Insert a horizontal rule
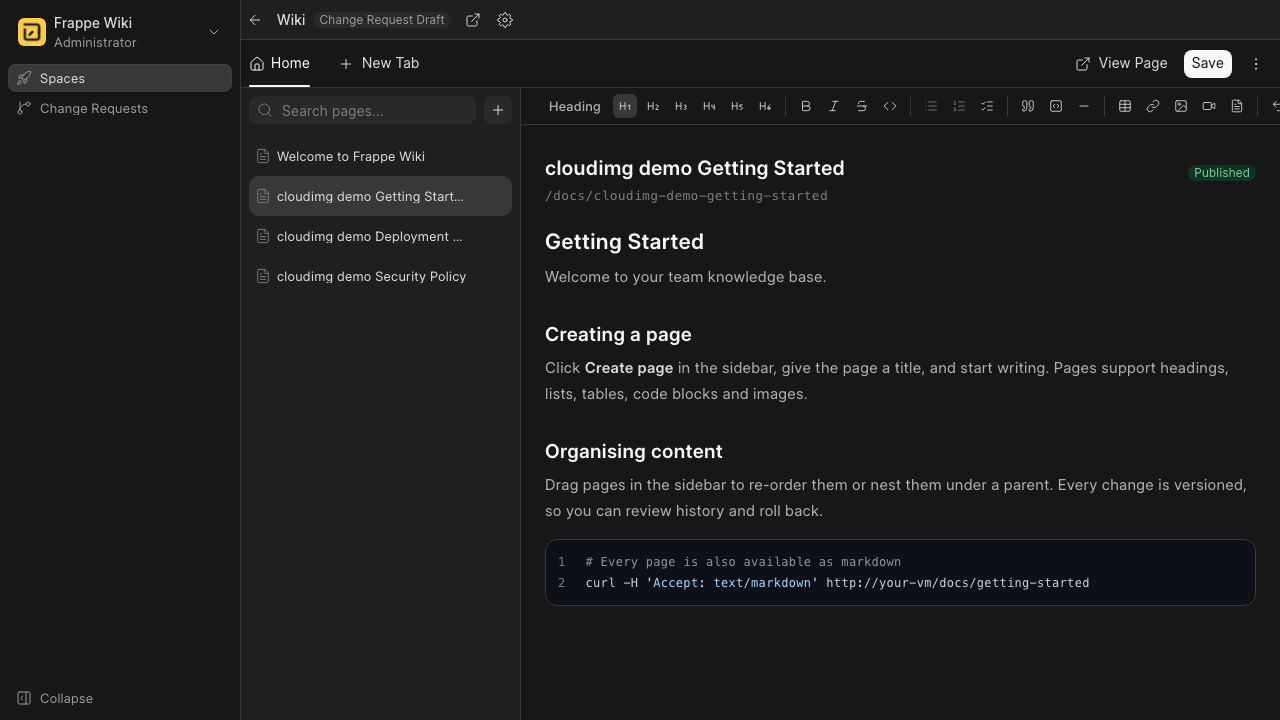The width and height of the screenshot is (1280, 720). 1084,106
